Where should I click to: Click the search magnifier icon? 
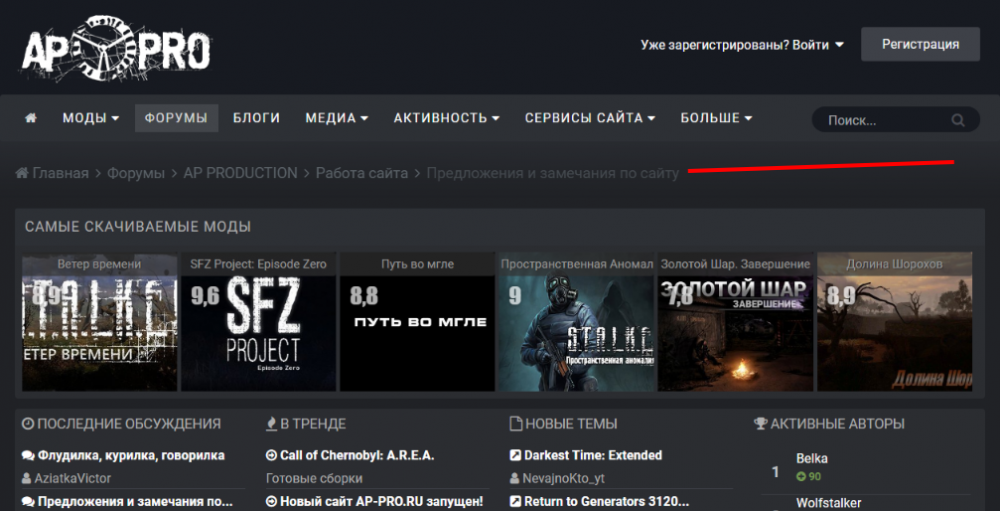point(957,120)
